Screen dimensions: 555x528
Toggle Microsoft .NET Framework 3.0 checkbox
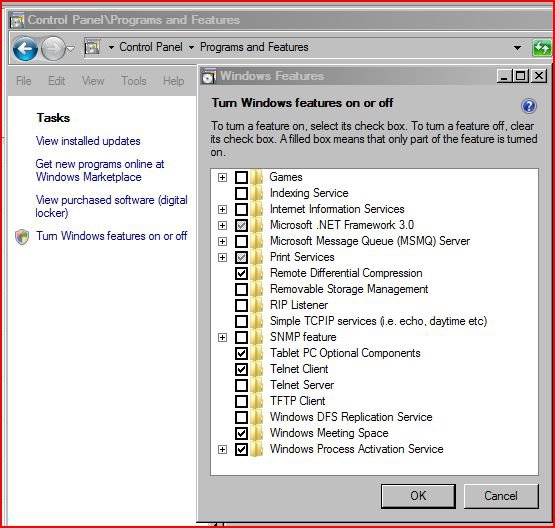241,225
